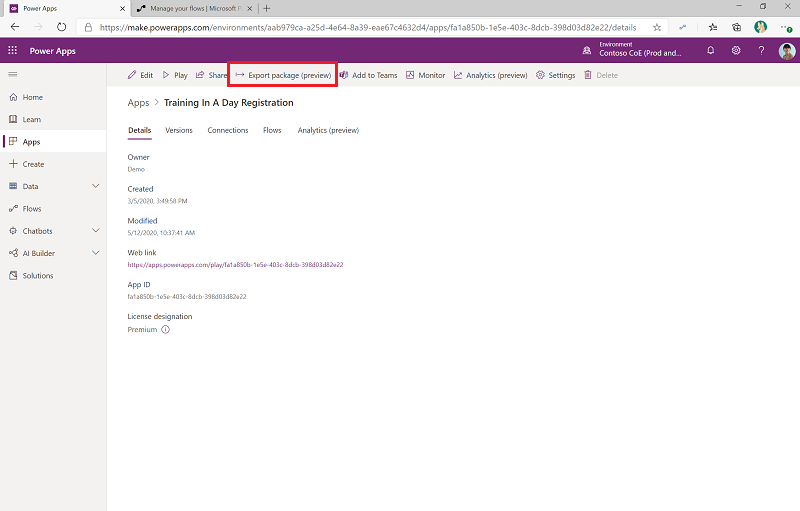Click the Created date value

157,201
